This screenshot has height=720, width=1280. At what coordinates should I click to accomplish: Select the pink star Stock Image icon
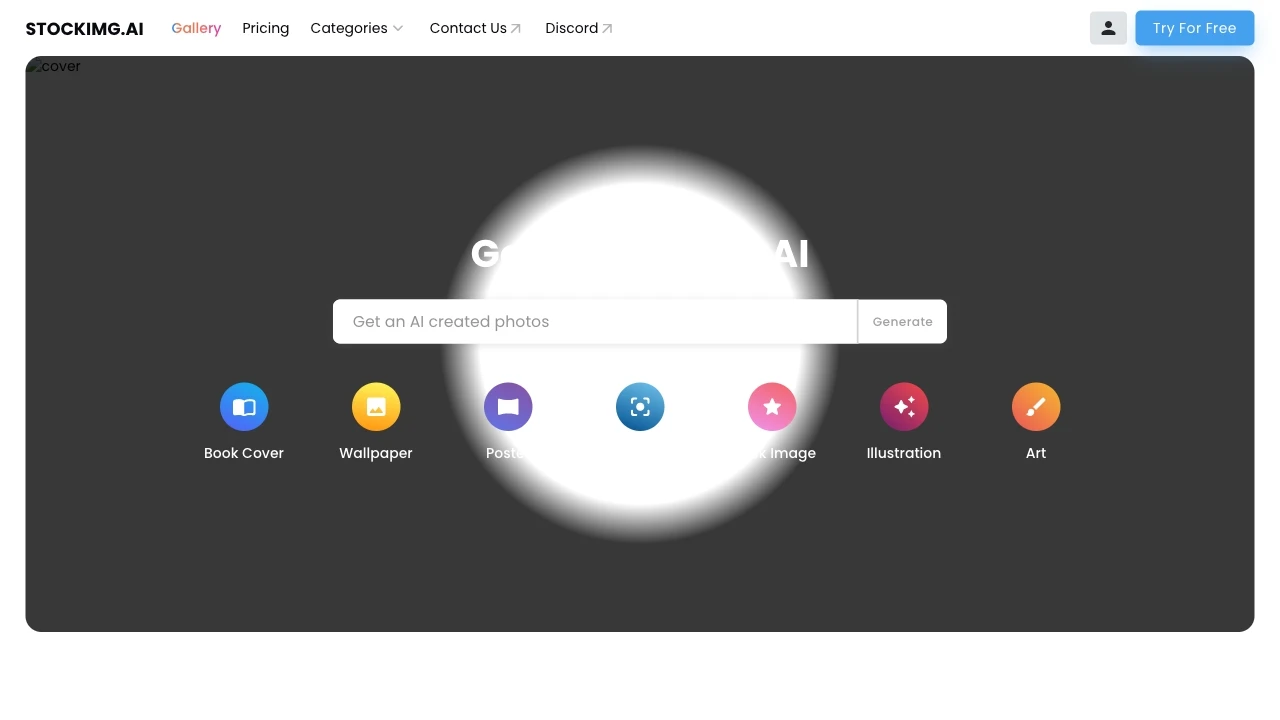click(x=772, y=406)
